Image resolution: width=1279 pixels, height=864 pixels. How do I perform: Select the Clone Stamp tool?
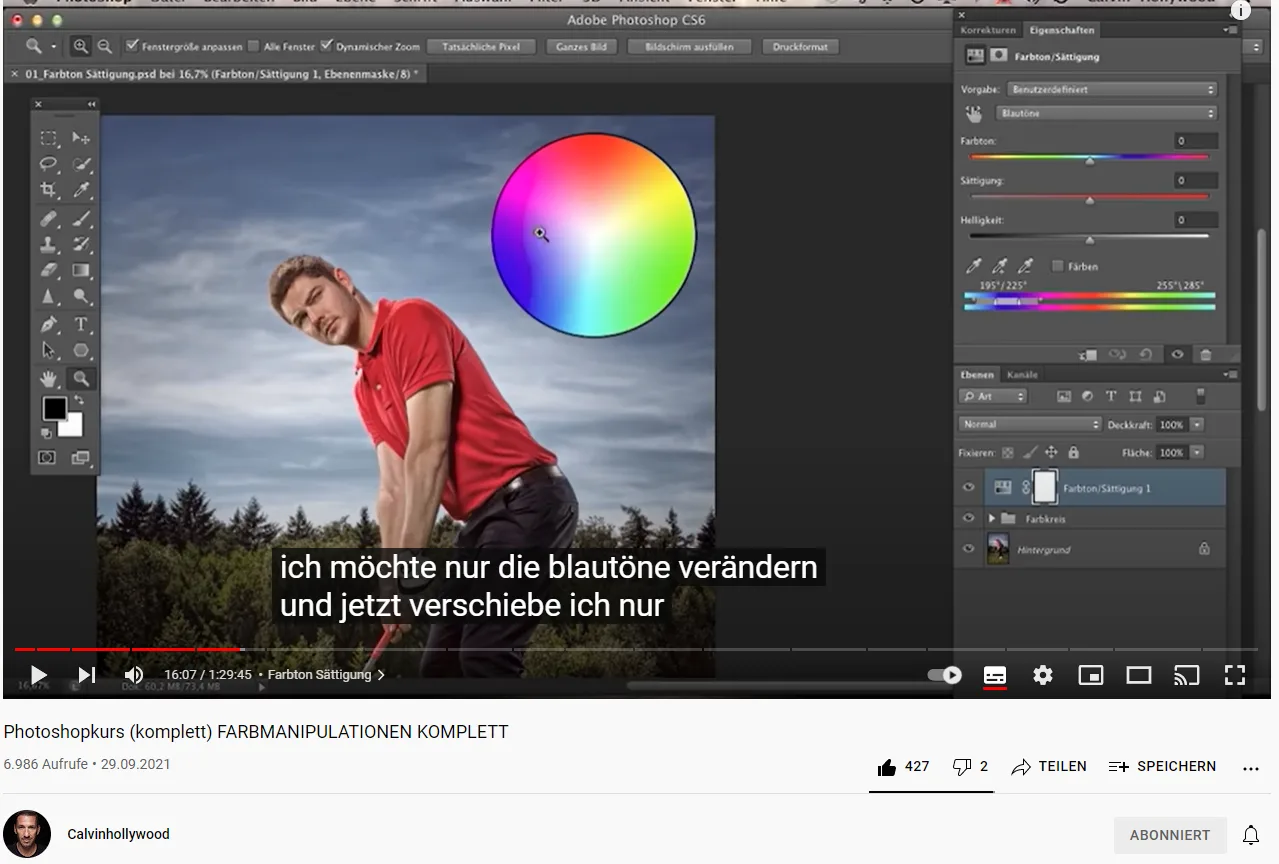point(49,245)
